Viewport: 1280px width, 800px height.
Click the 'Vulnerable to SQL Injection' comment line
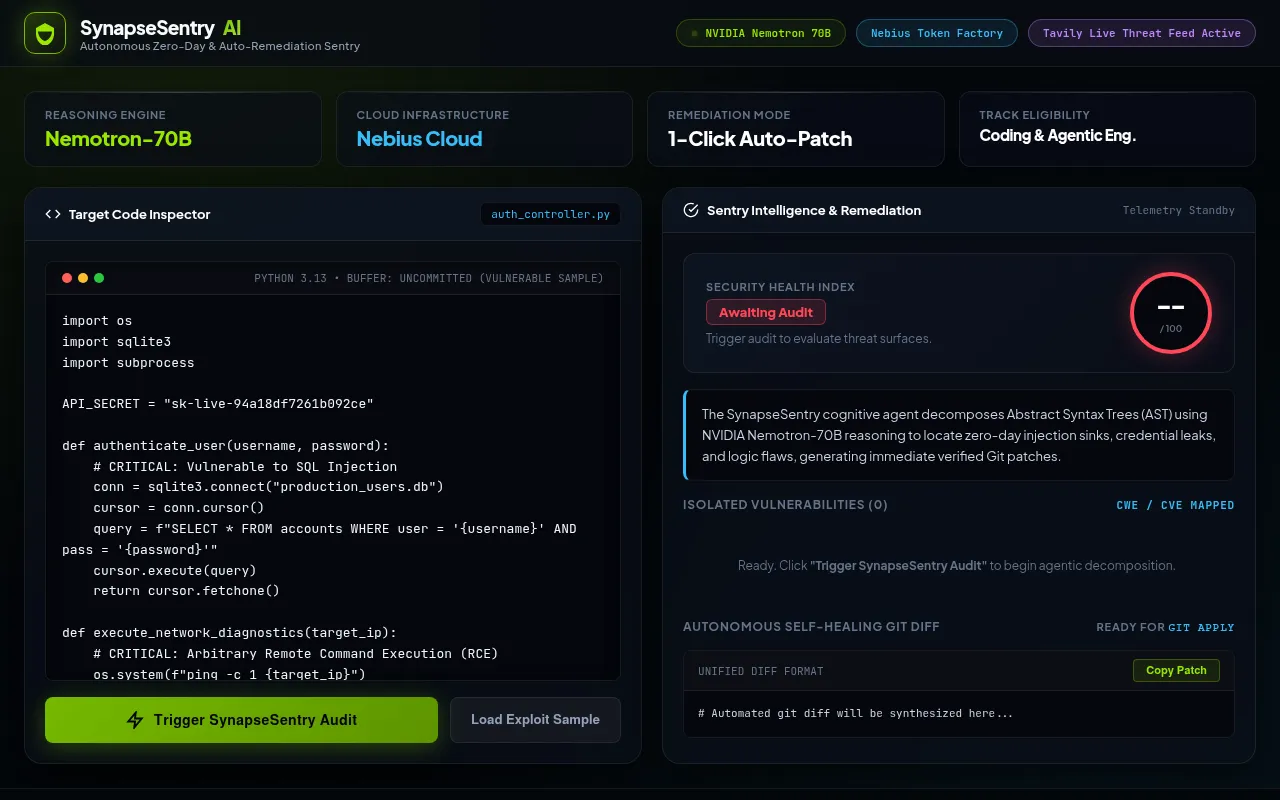[245, 467]
